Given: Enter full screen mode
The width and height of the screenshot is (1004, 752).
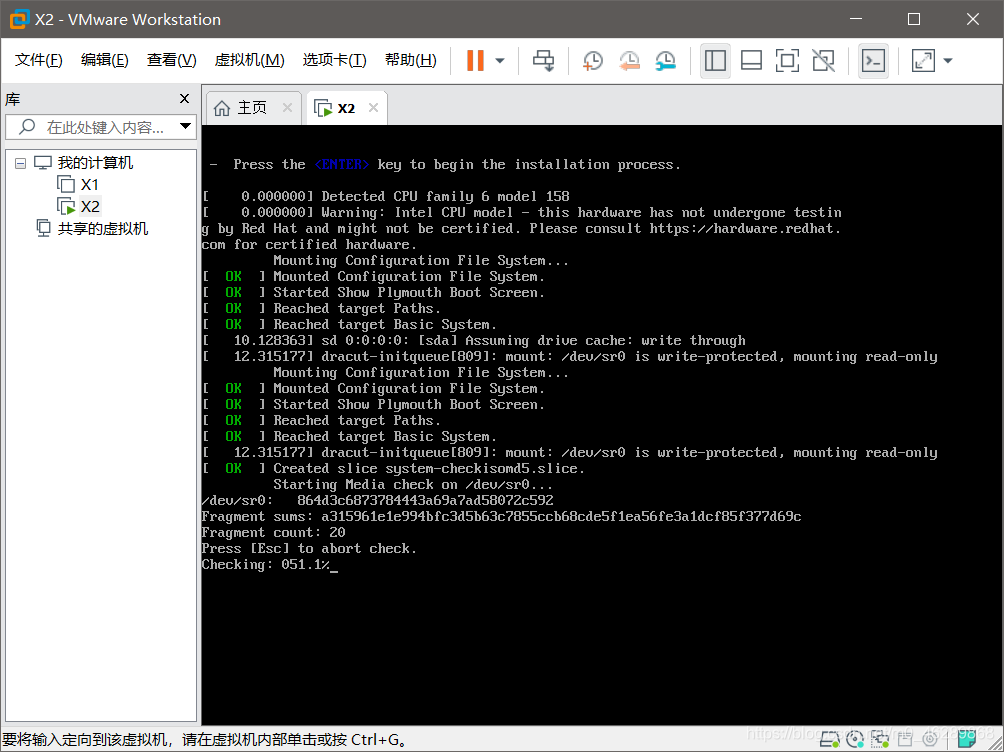Looking at the screenshot, I should (x=787, y=61).
